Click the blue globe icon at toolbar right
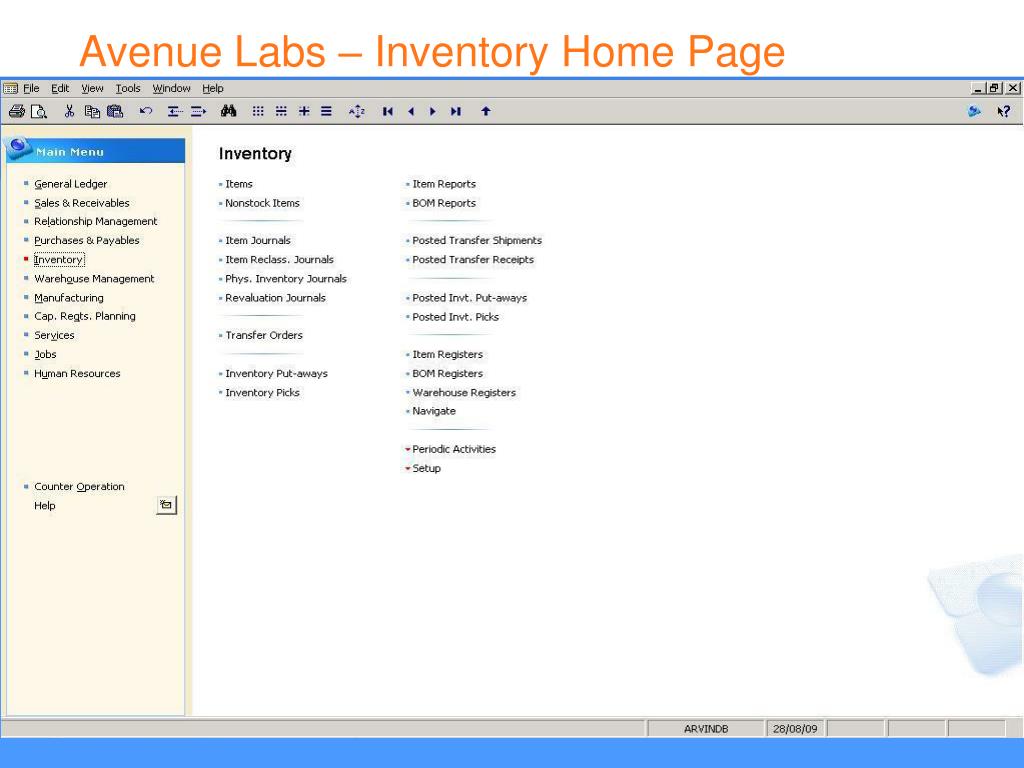 click(974, 112)
